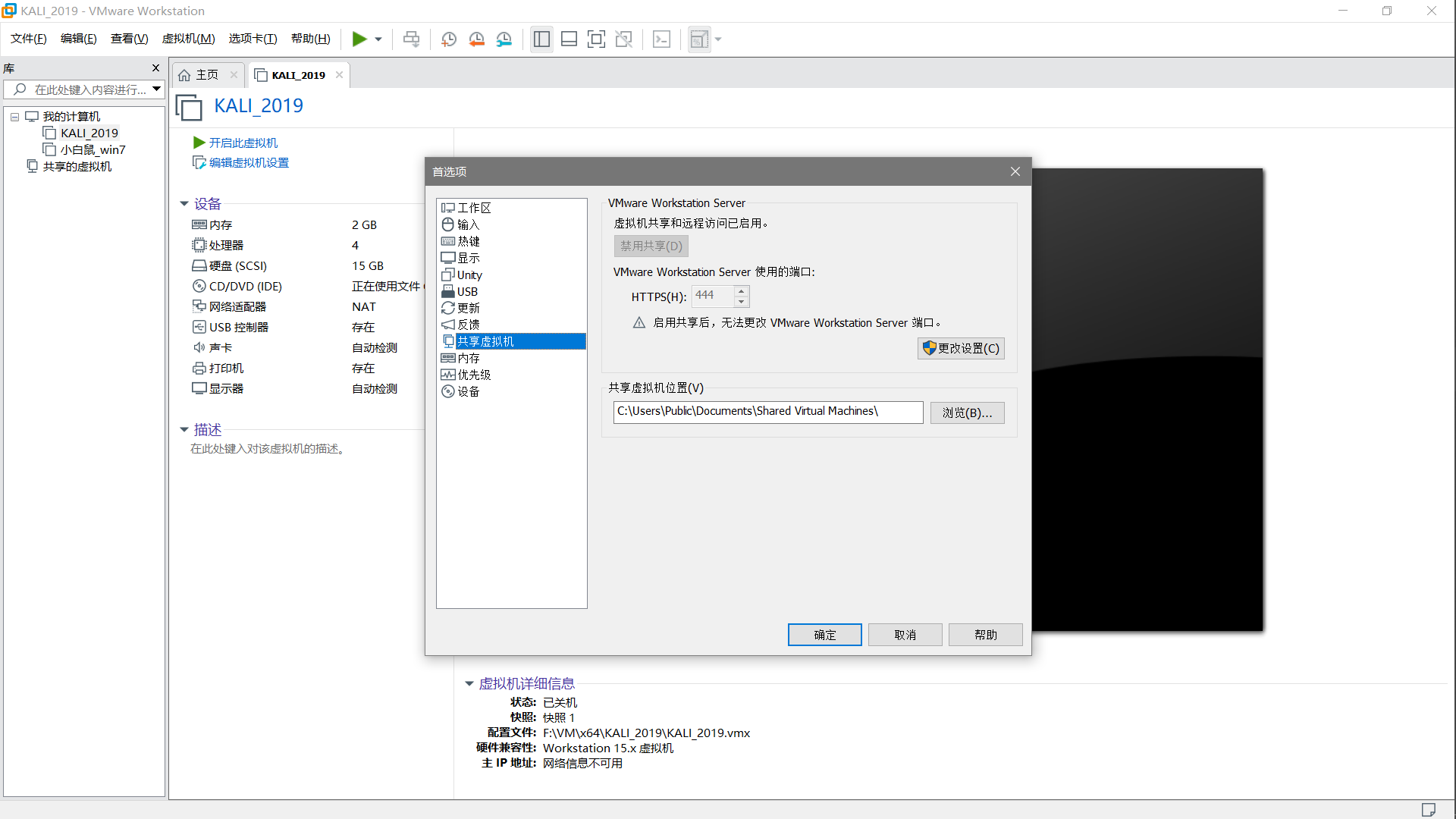The image size is (1456, 819).
Task: Open the power options dropdown arrow
Action: tap(378, 39)
